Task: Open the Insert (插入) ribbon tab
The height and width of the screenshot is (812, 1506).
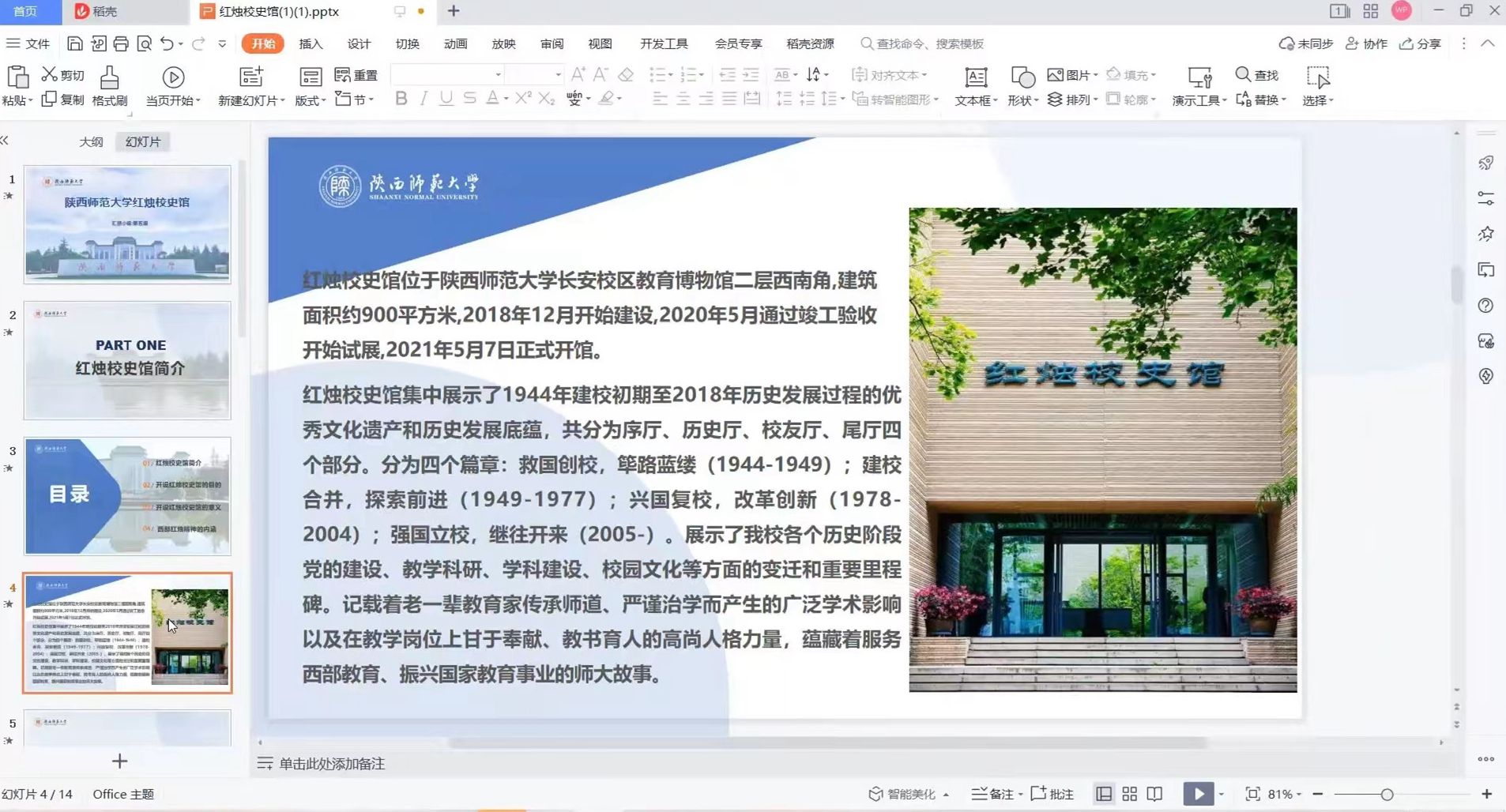Action: pyautogui.click(x=311, y=44)
